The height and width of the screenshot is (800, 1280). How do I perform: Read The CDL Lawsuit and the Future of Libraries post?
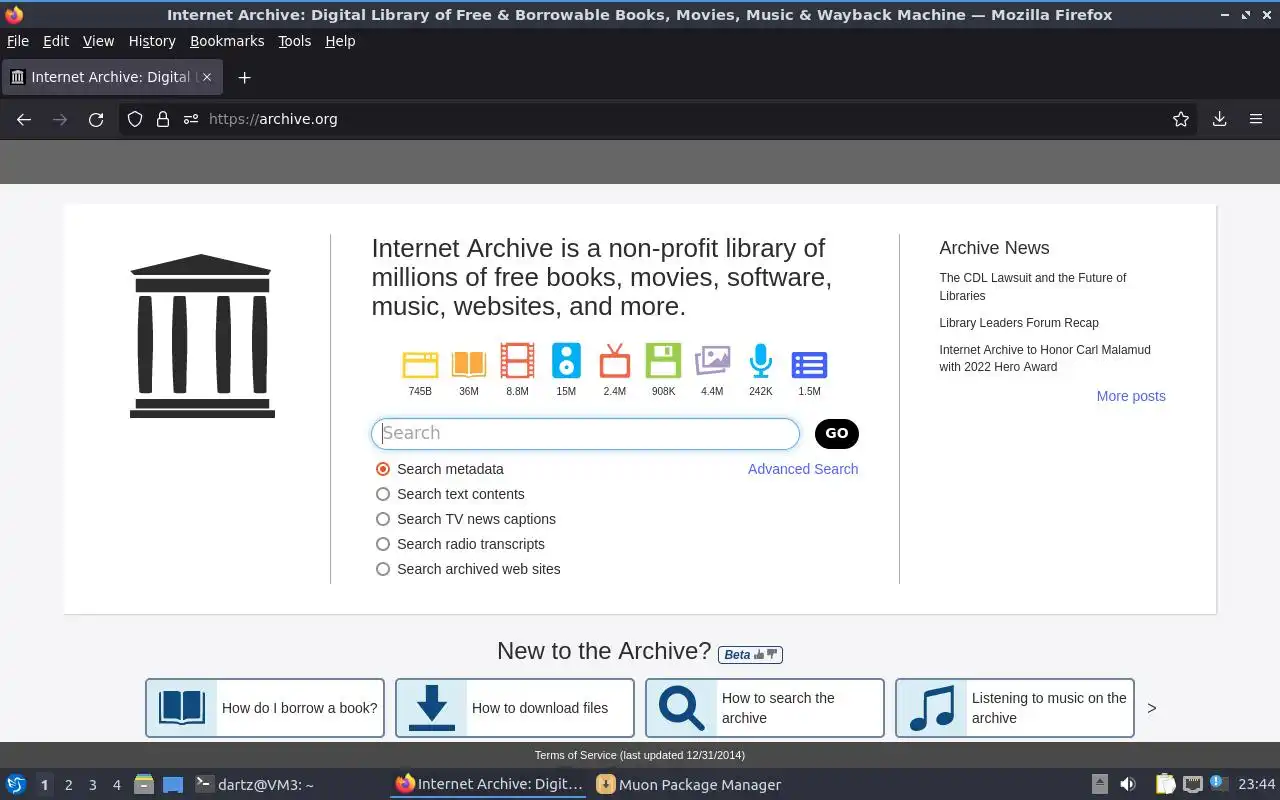(x=1033, y=286)
